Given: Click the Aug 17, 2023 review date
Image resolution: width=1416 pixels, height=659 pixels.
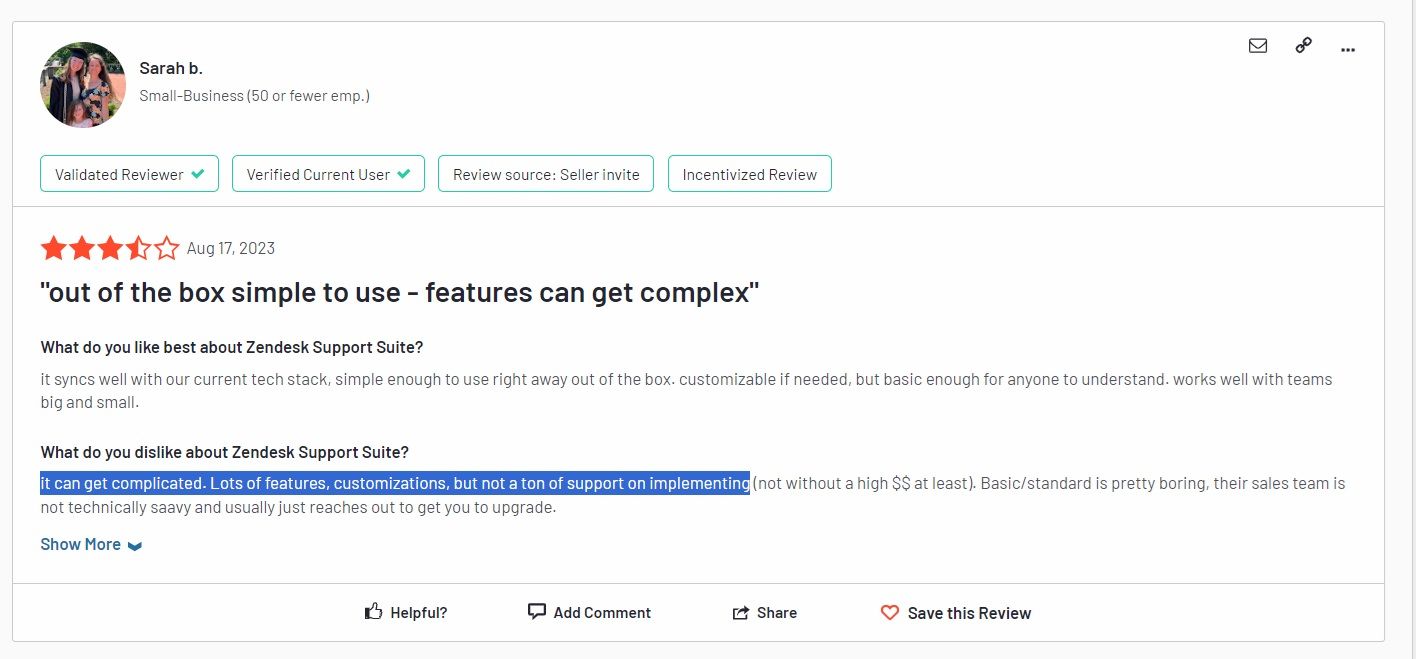Looking at the screenshot, I should [x=231, y=248].
